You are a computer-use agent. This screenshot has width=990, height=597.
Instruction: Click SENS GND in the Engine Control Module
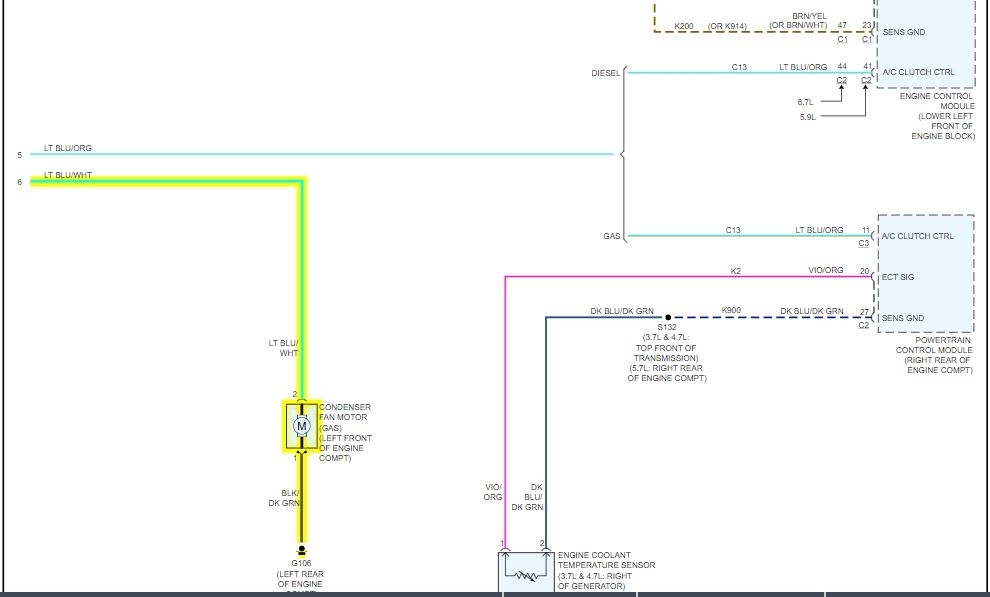tap(904, 32)
